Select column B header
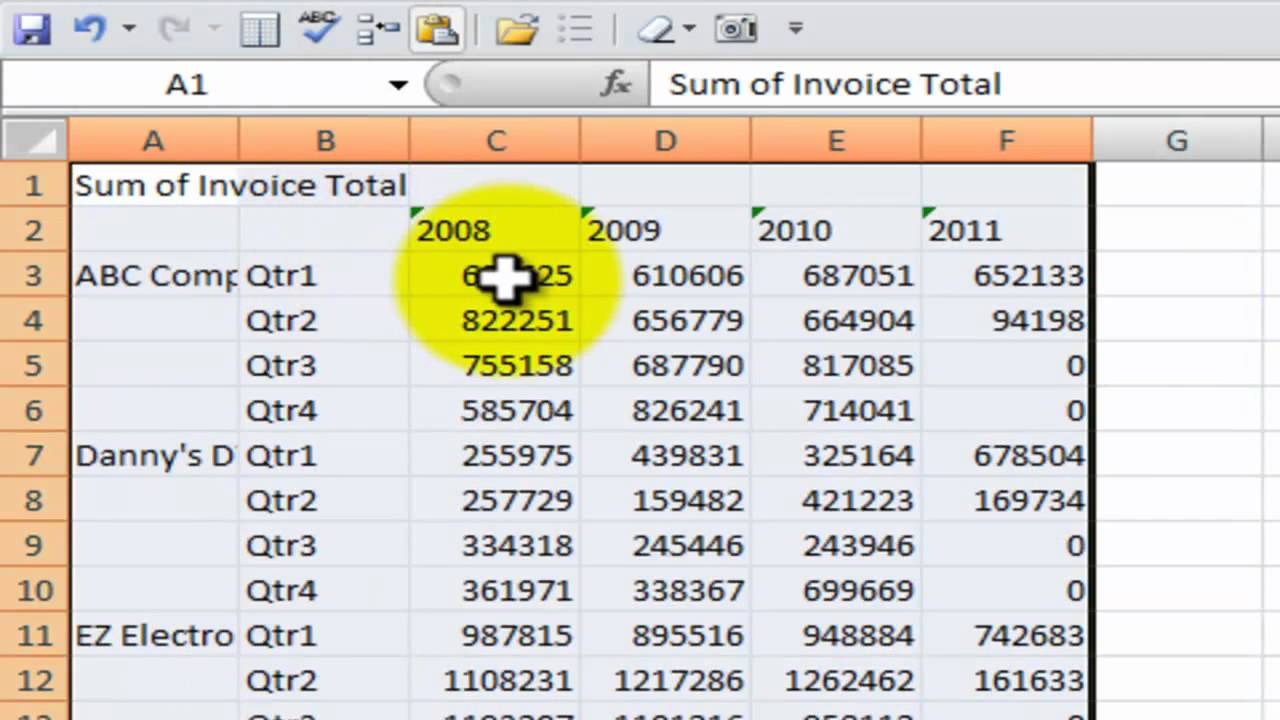This screenshot has width=1280, height=720. pyautogui.click(x=324, y=141)
